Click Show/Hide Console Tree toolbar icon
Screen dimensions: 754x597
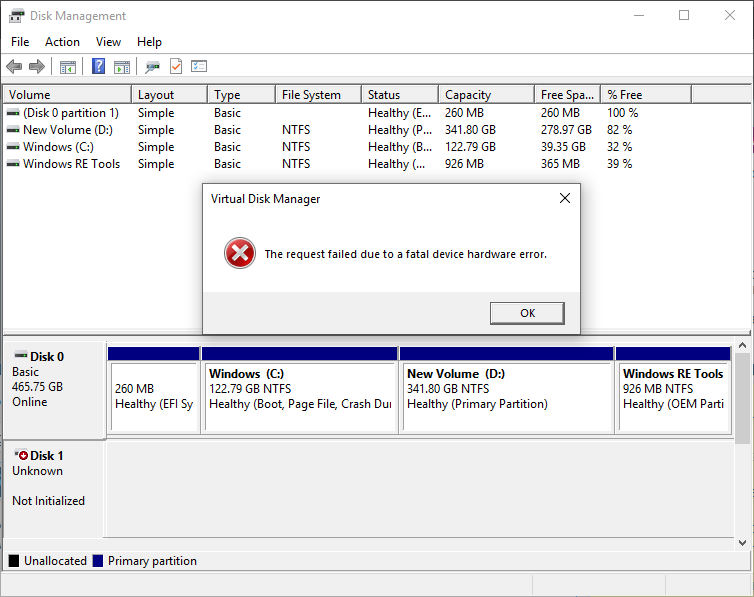(68, 67)
